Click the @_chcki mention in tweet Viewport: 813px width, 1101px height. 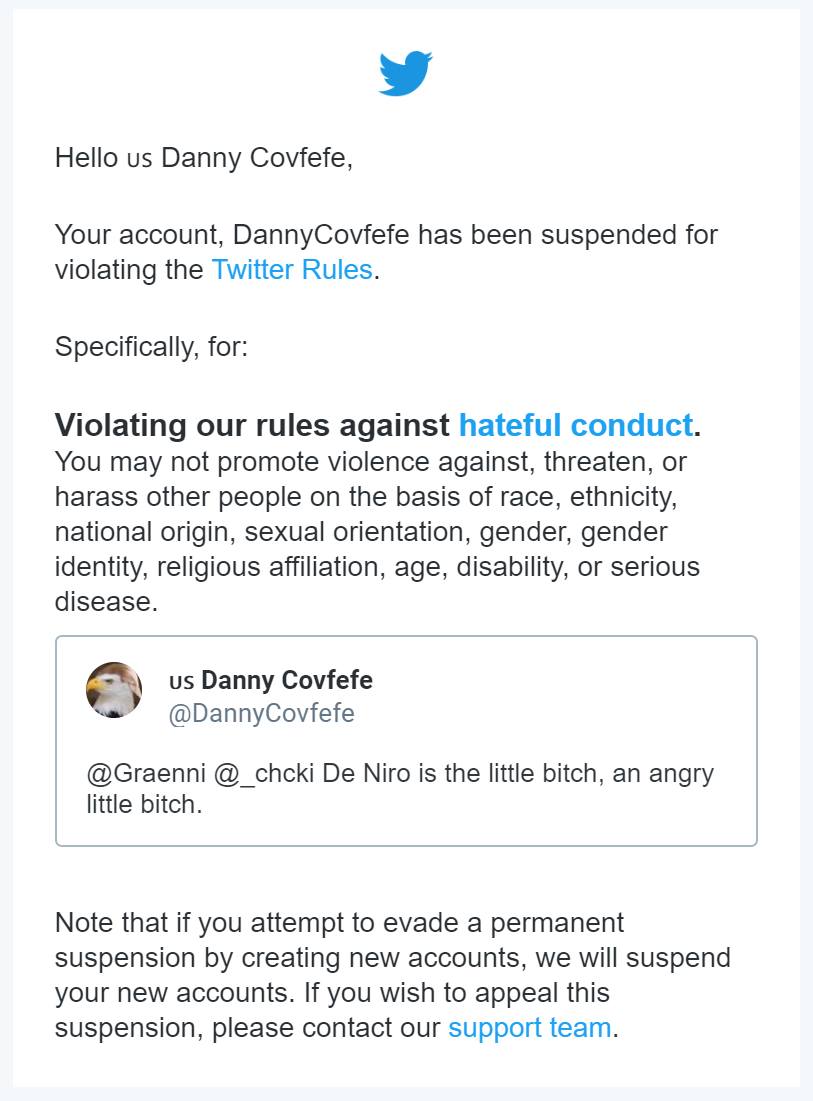[264, 773]
